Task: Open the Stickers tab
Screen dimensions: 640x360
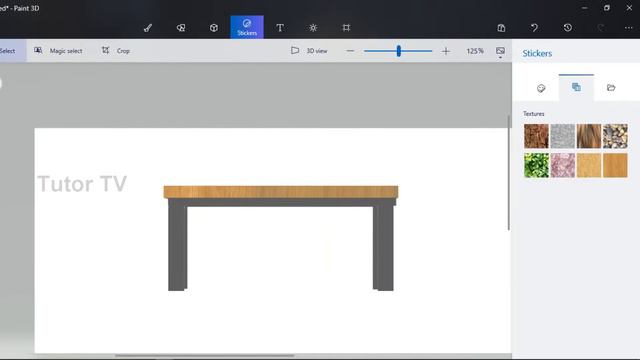Action: (247, 27)
